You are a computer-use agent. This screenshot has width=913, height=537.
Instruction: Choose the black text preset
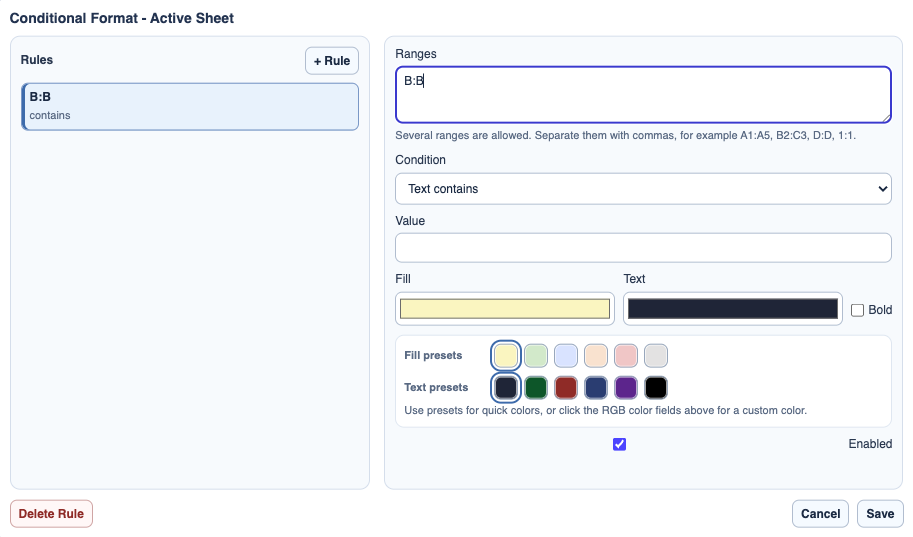656,388
